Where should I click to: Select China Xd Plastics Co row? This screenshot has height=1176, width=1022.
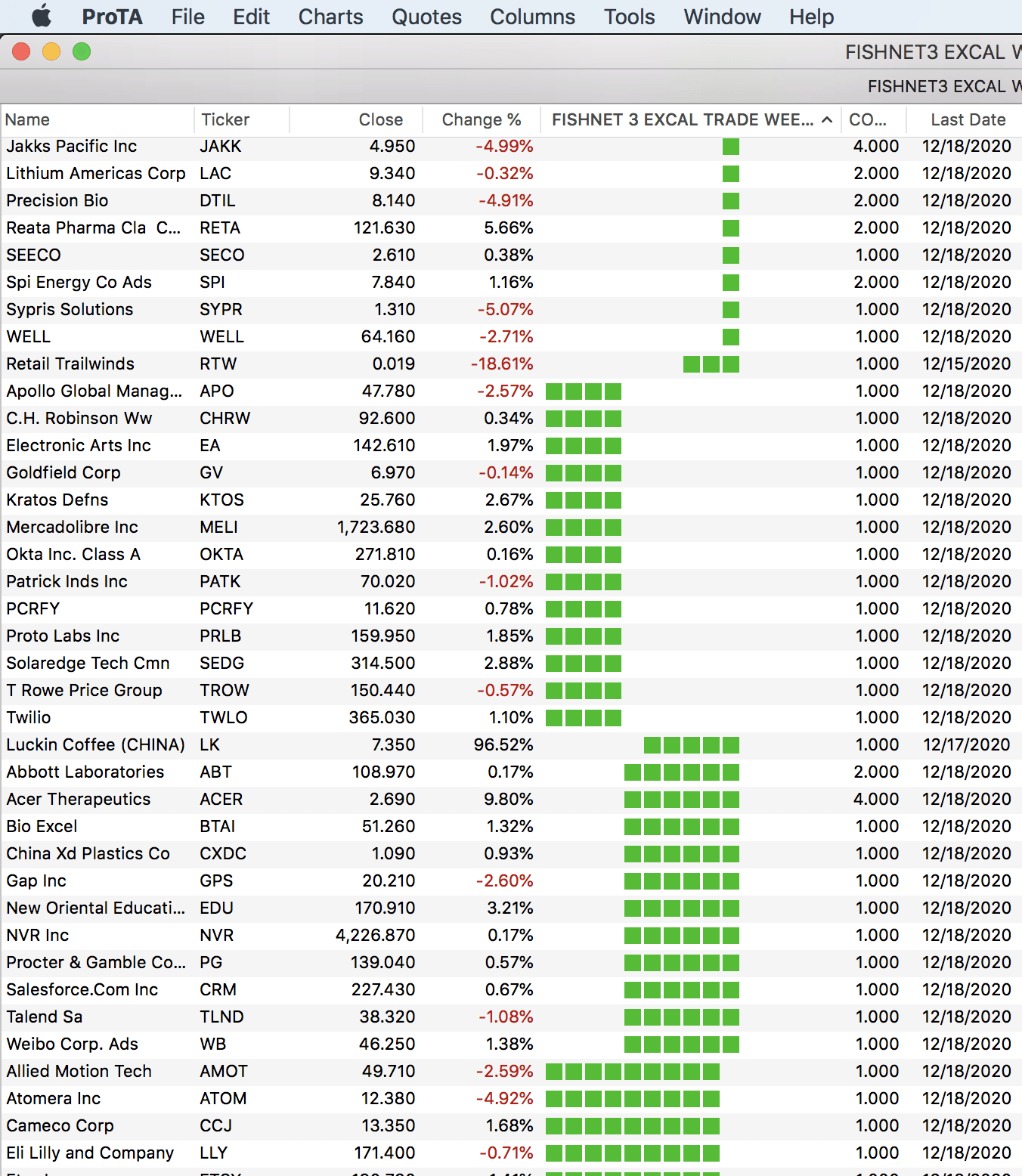(511, 854)
